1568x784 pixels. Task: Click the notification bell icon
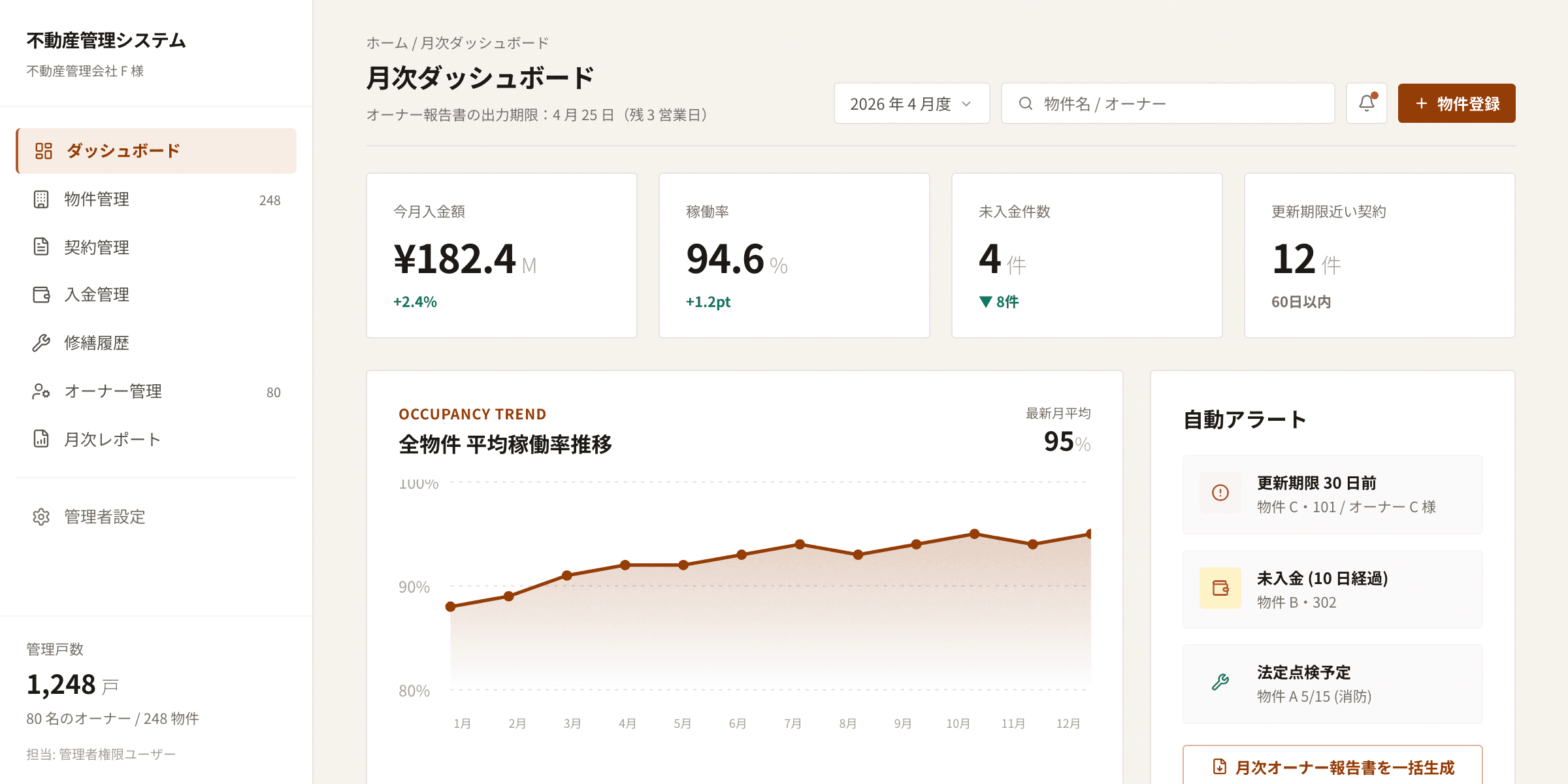pyautogui.click(x=1366, y=103)
